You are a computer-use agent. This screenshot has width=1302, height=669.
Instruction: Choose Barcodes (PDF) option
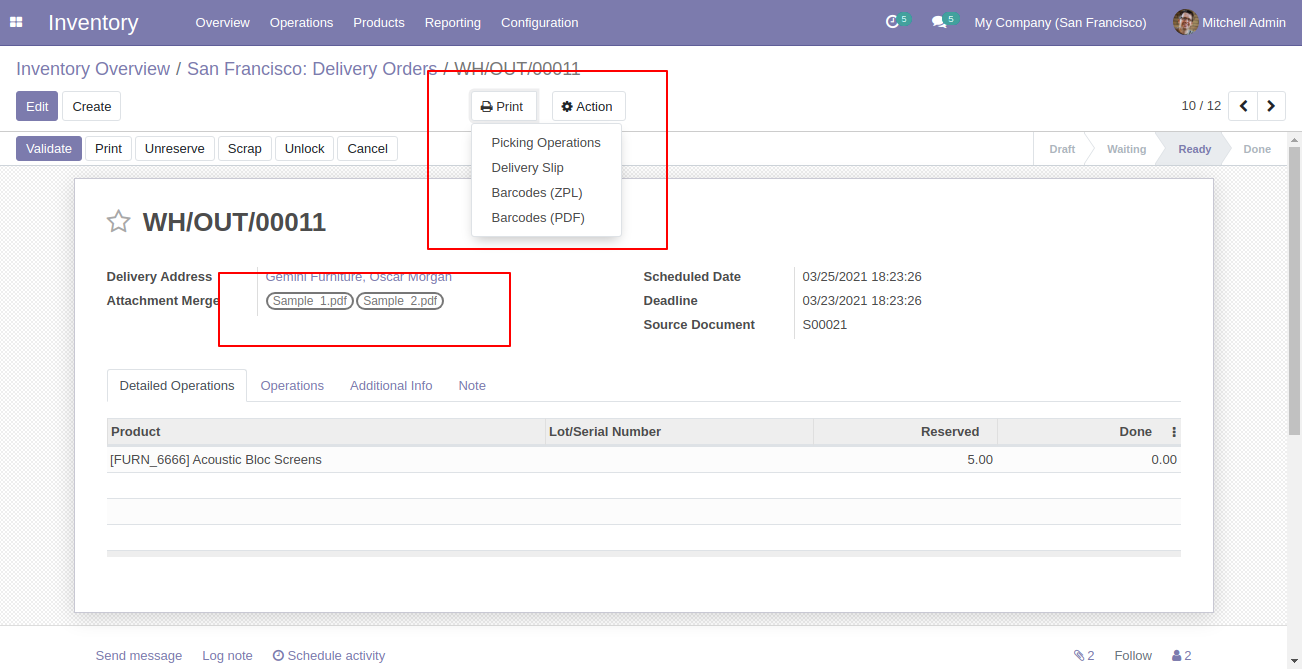click(546, 218)
